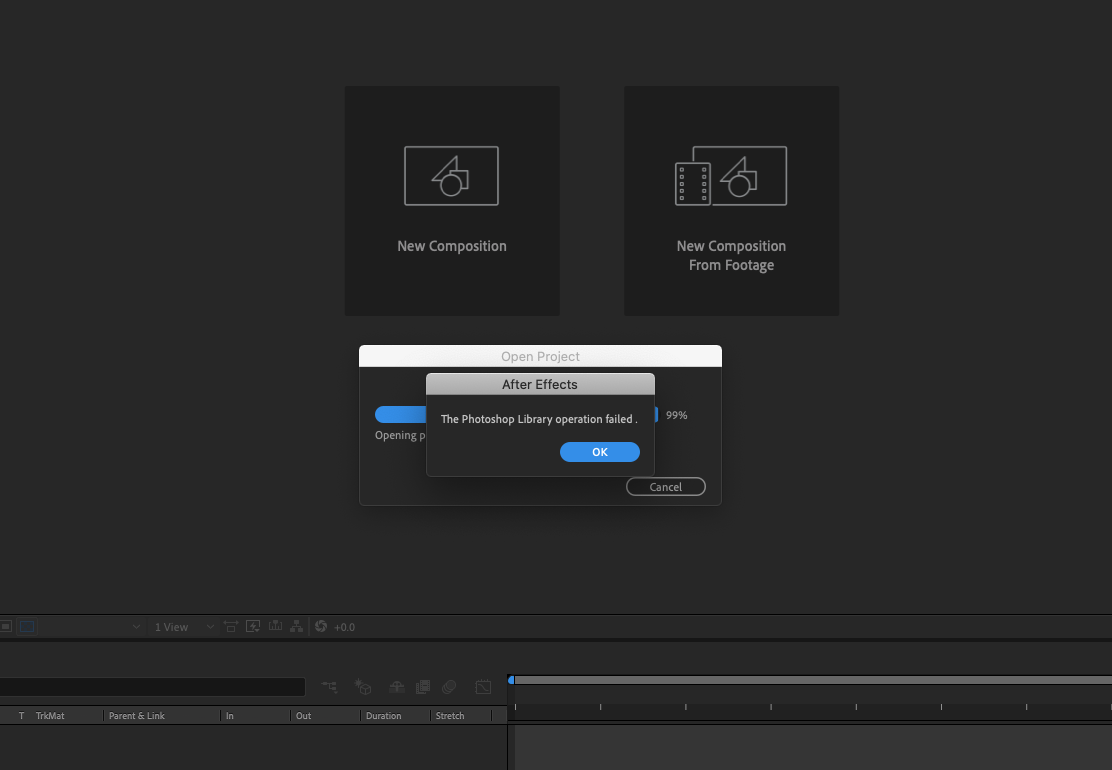The width and height of the screenshot is (1112, 770).
Task: Open the Composition Mini-Flowchart icon
Action: 330,686
